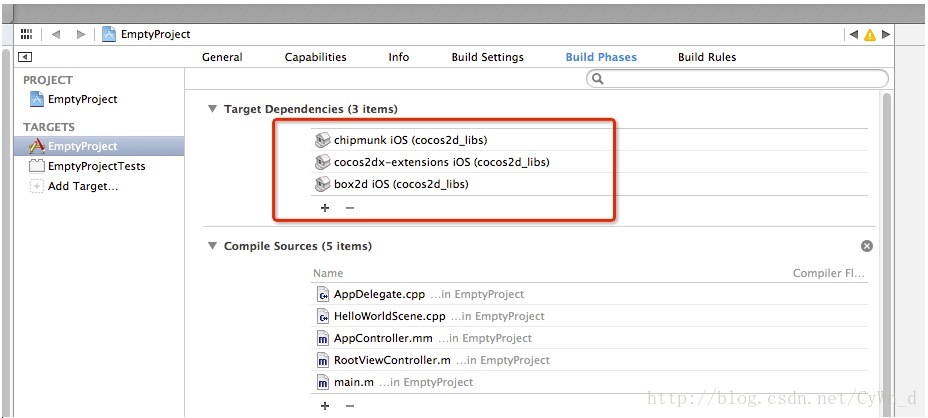Screen dimensions: 928x418
Task: Select EmptyProject app target
Action: click(100, 146)
